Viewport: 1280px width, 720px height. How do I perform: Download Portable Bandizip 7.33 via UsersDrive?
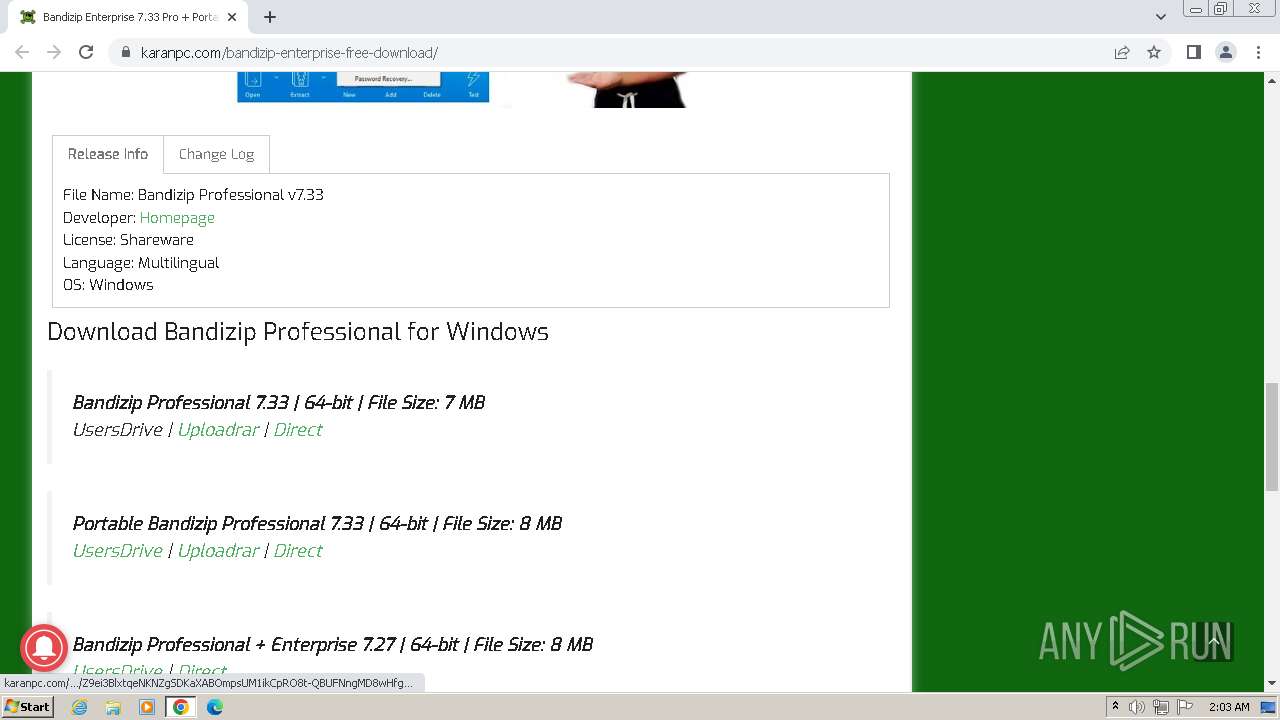pyautogui.click(x=117, y=551)
